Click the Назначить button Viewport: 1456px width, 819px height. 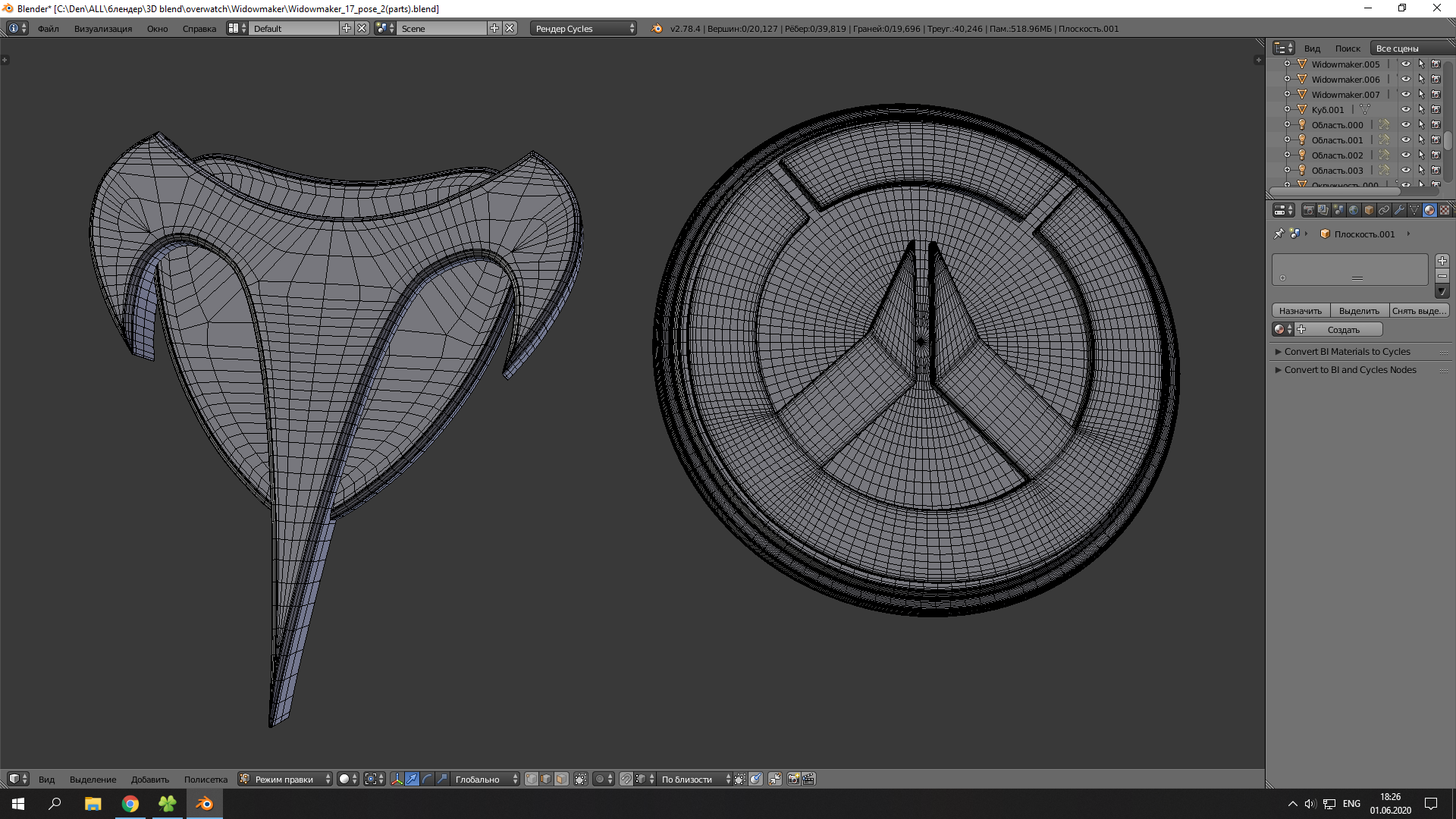[x=1300, y=311]
